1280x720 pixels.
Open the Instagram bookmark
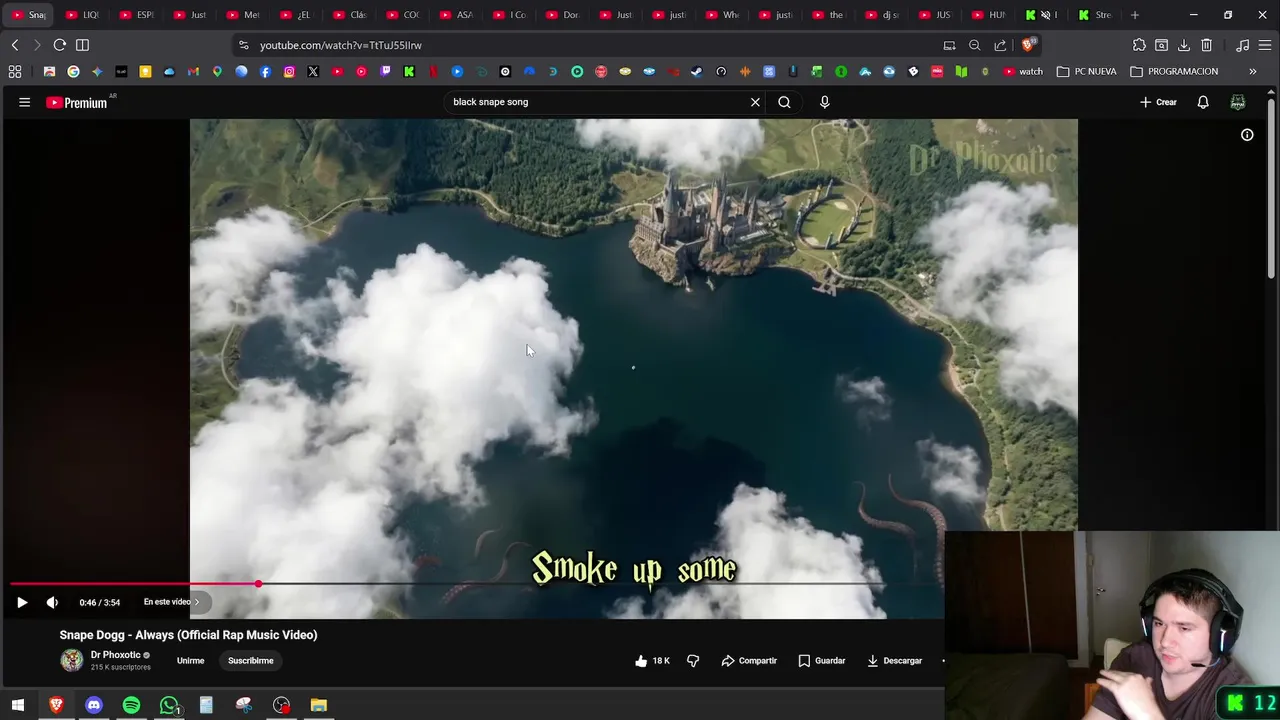tap(289, 72)
